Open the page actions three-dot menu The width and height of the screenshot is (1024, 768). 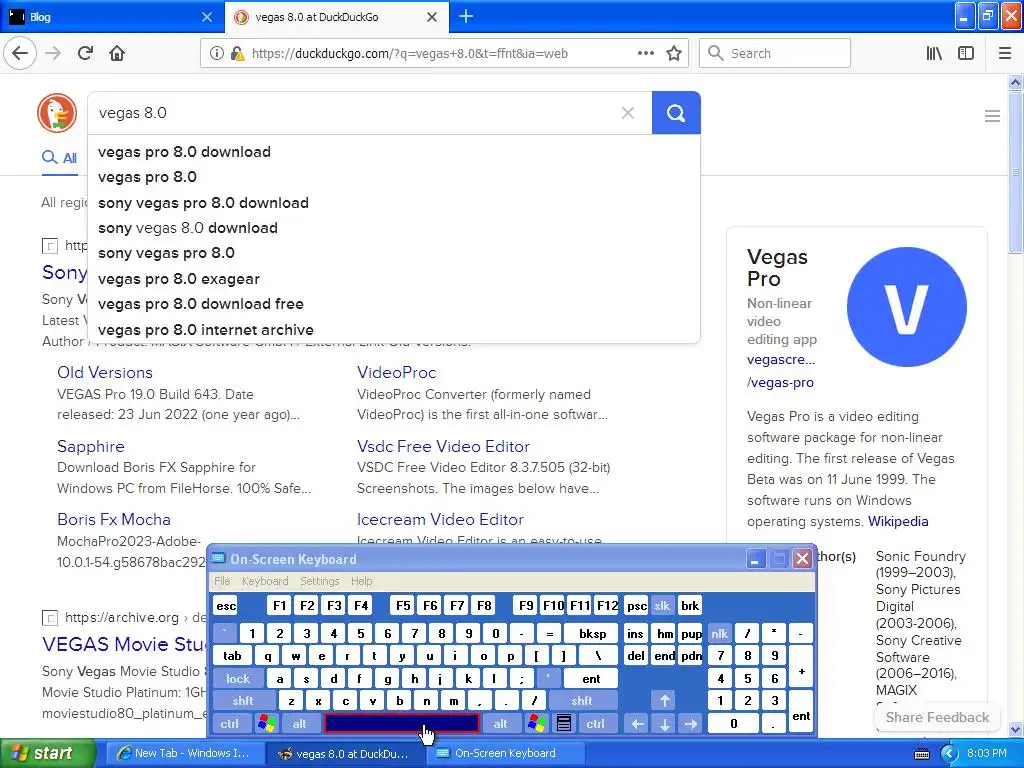[645, 53]
